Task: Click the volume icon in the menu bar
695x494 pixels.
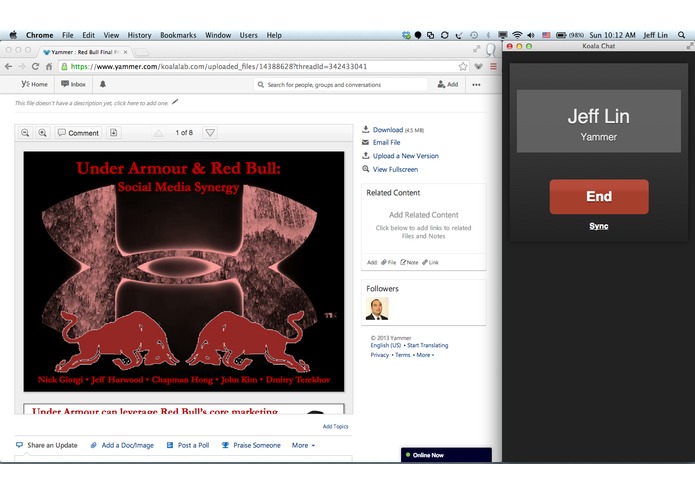Action: [531, 35]
